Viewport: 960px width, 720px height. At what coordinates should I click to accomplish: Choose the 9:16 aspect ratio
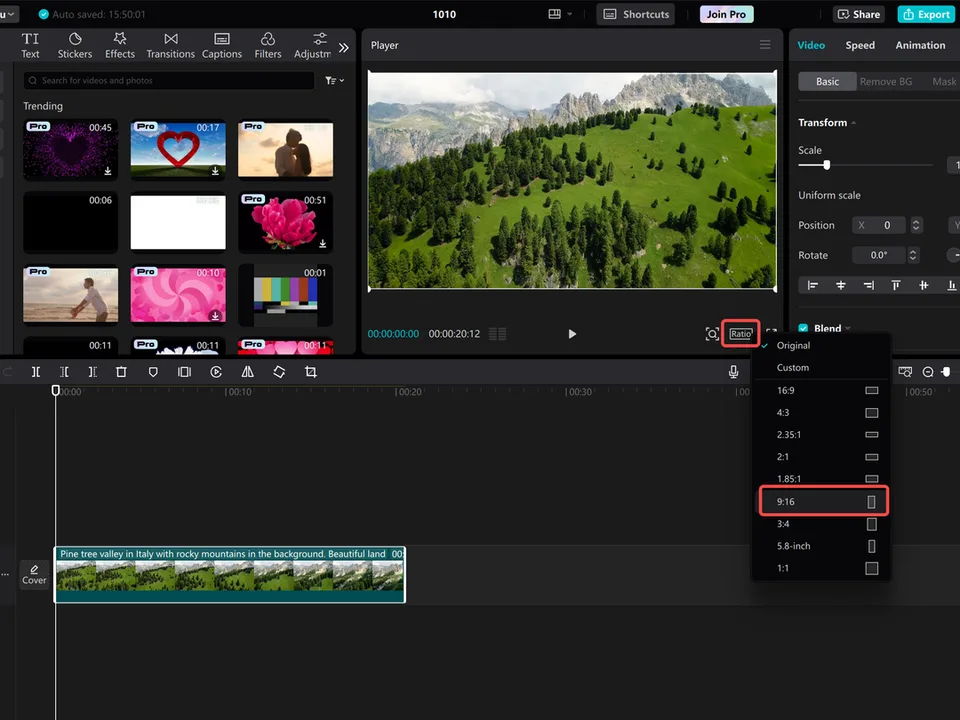tap(823, 501)
